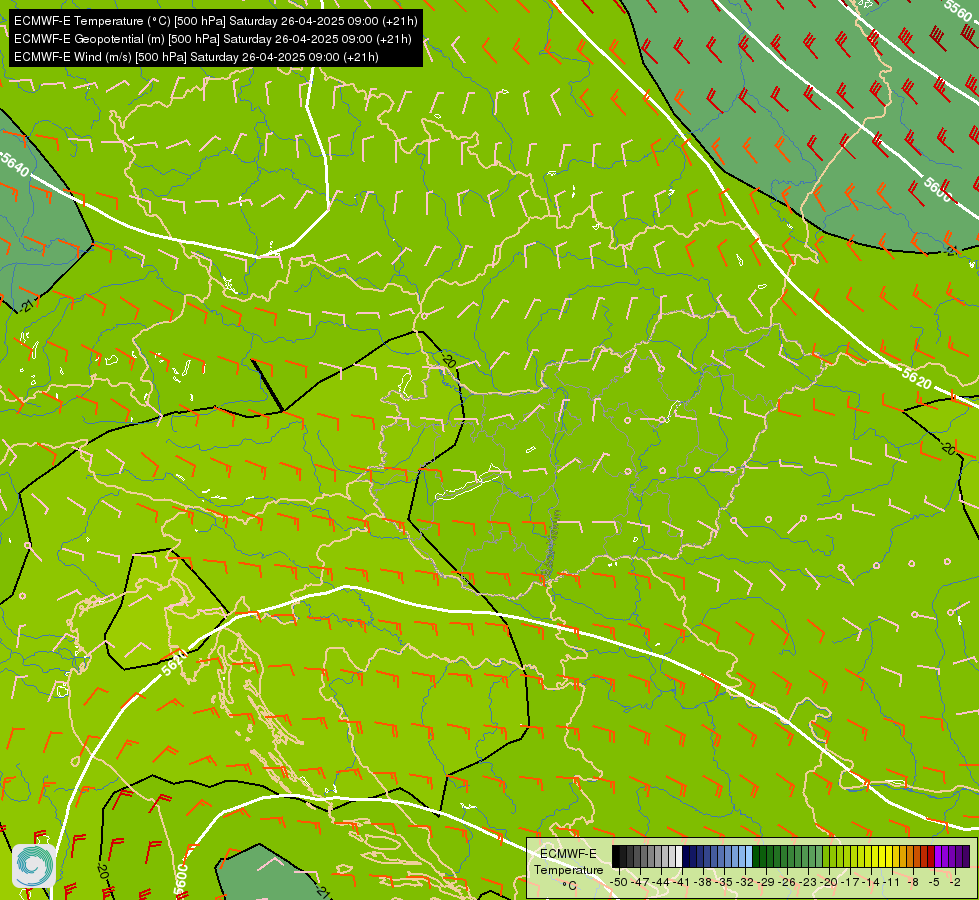This screenshot has width=979, height=900.
Task: Click the -14 legend tick label
Action: (871, 882)
